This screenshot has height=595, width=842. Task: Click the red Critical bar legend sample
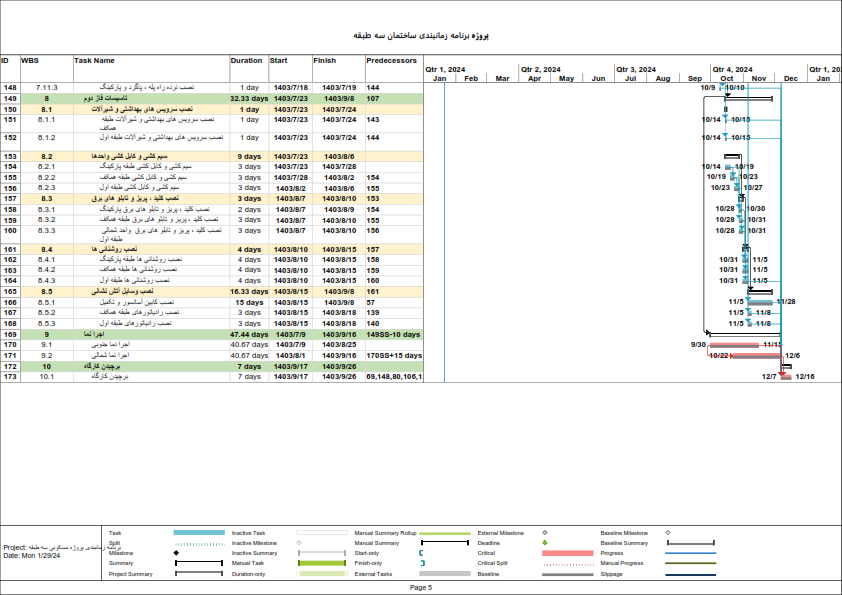567,553
